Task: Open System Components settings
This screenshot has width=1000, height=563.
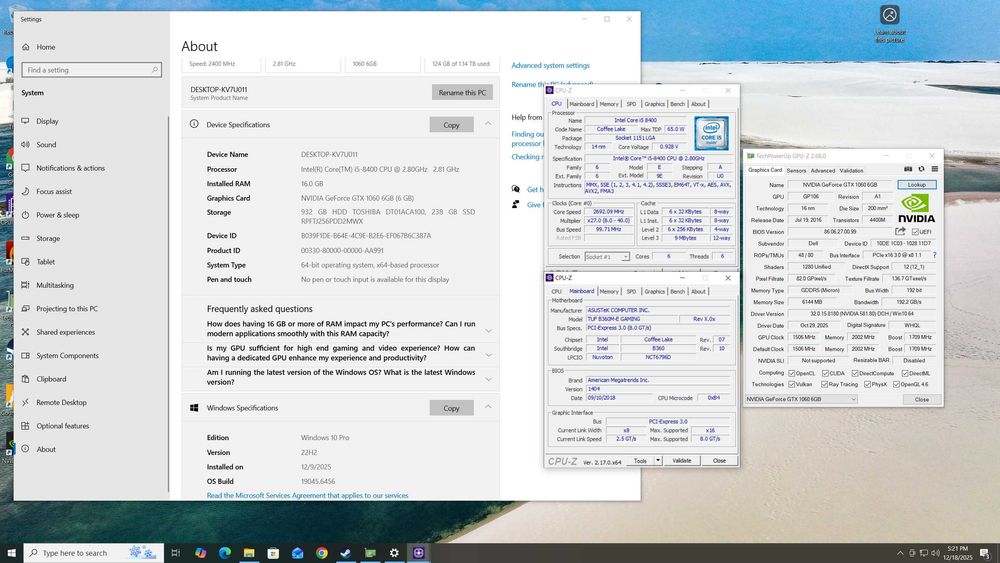Action: click(x=67, y=356)
